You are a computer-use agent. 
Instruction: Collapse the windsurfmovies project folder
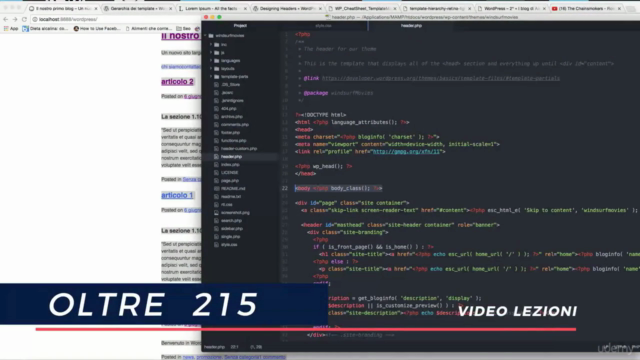pyautogui.click(x=205, y=36)
